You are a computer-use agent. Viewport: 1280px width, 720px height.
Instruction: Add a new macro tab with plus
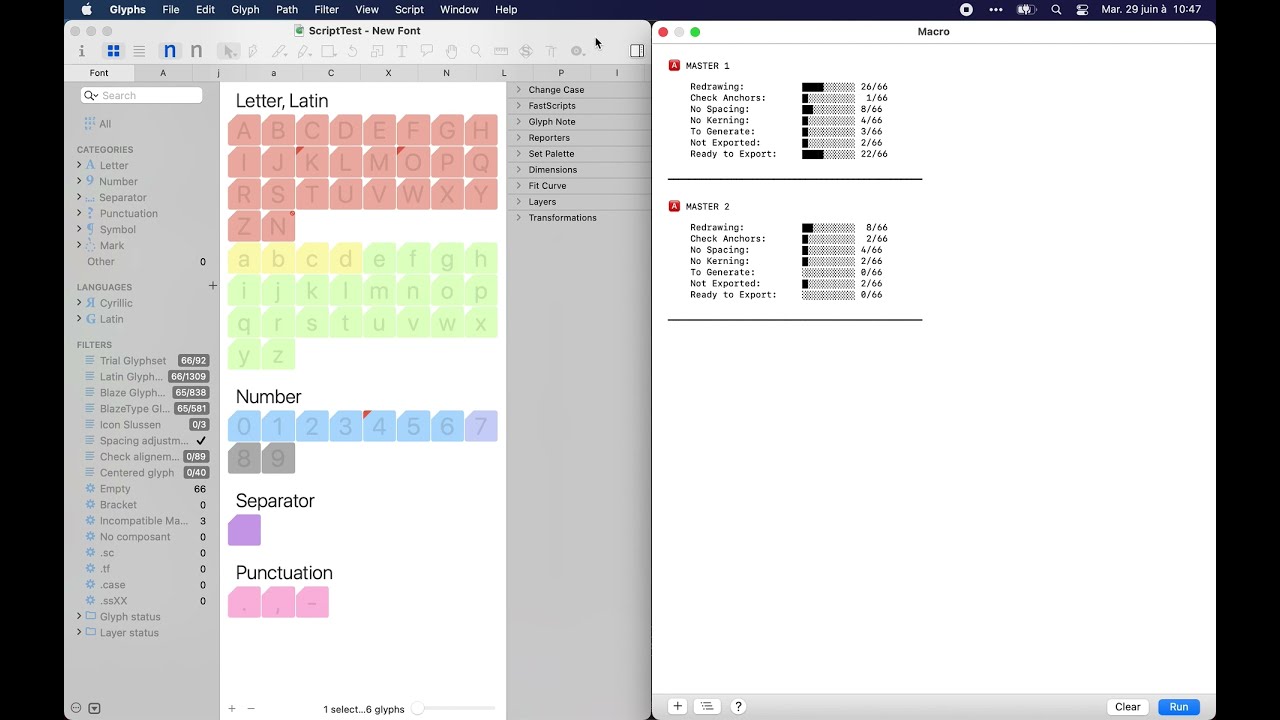[x=677, y=707]
